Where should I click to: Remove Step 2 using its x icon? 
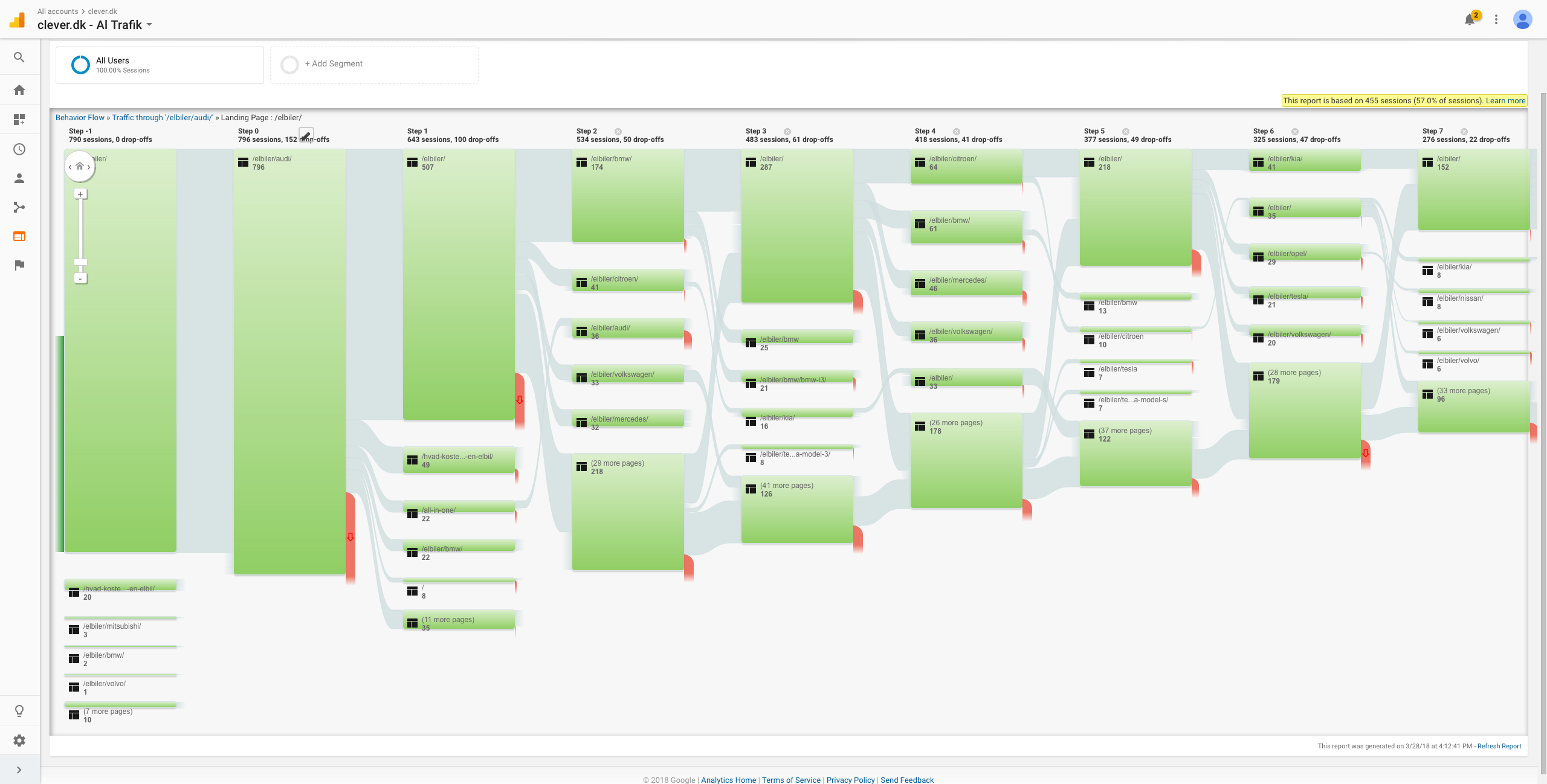618,132
